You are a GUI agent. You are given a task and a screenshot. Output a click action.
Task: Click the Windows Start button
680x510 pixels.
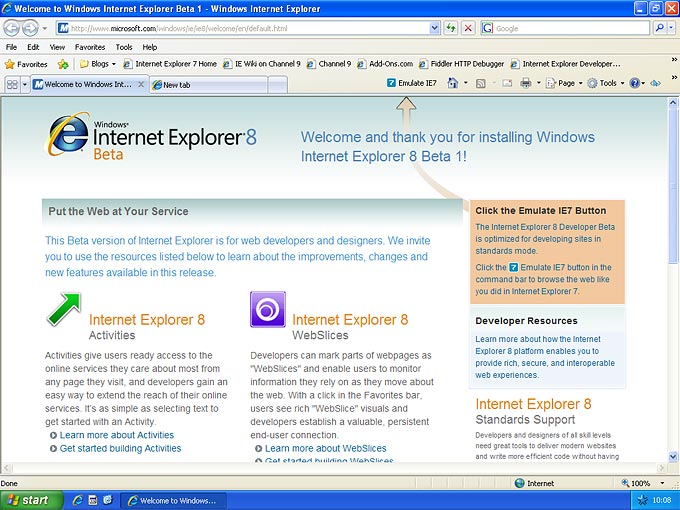[x=31, y=500]
